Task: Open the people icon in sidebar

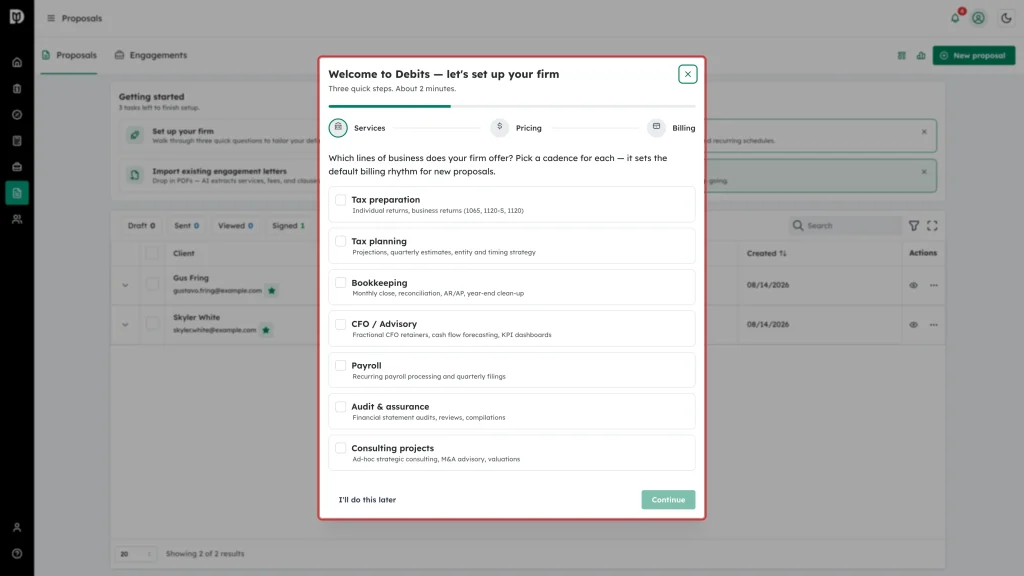Action: (17, 219)
